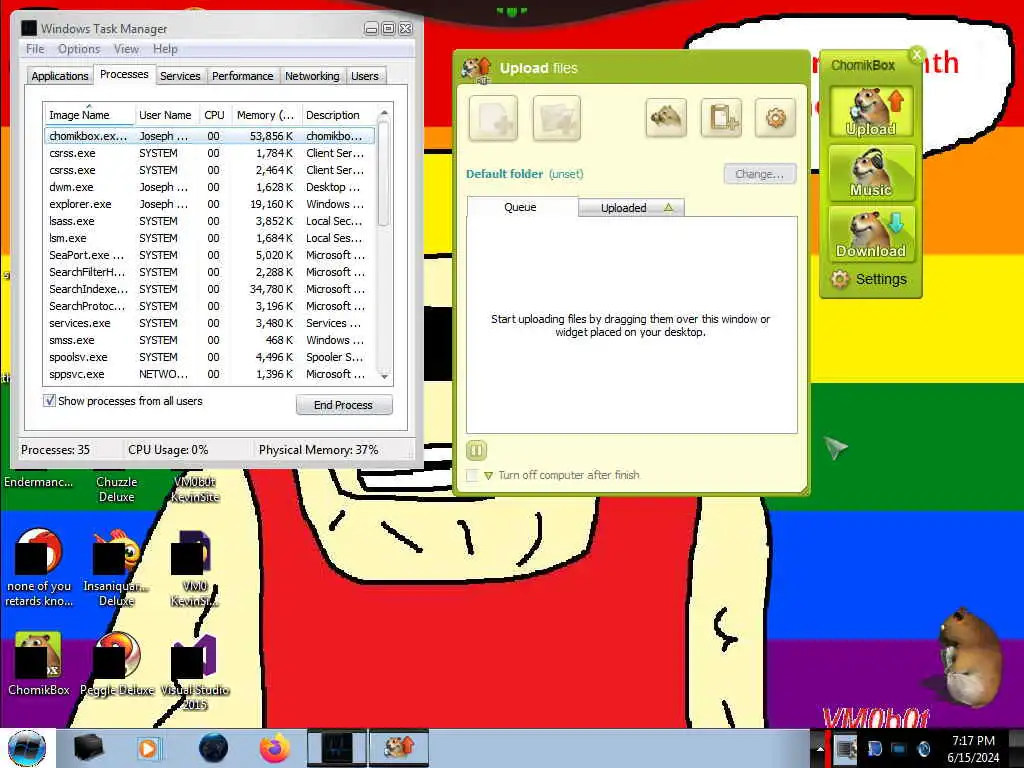Select the Visual Studio 2015 desktop shortcut
The width and height of the screenshot is (1024, 768).
pyautogui.click(x=195, y=671)
